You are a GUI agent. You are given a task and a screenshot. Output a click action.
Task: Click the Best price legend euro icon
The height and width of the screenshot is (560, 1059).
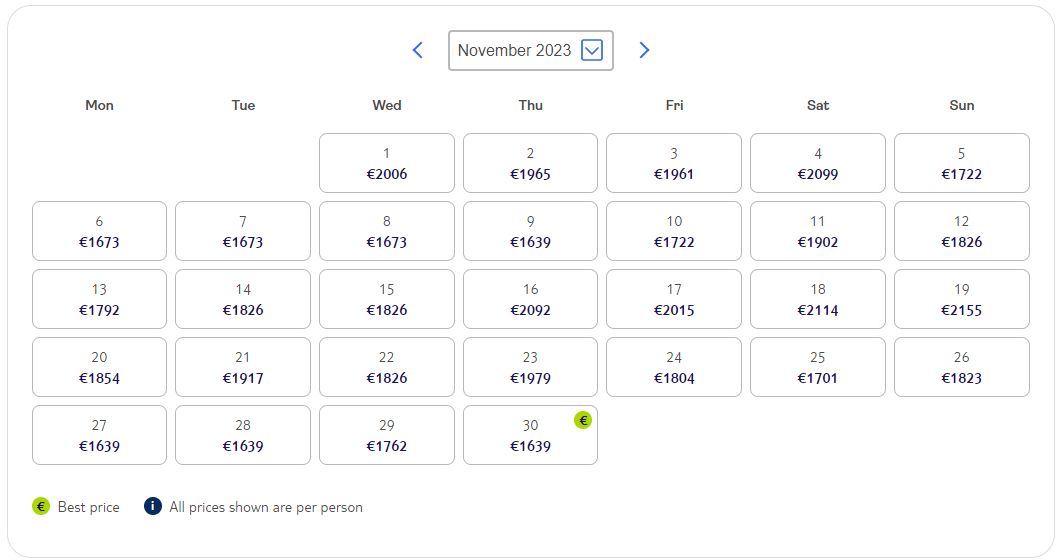(41, 506)
